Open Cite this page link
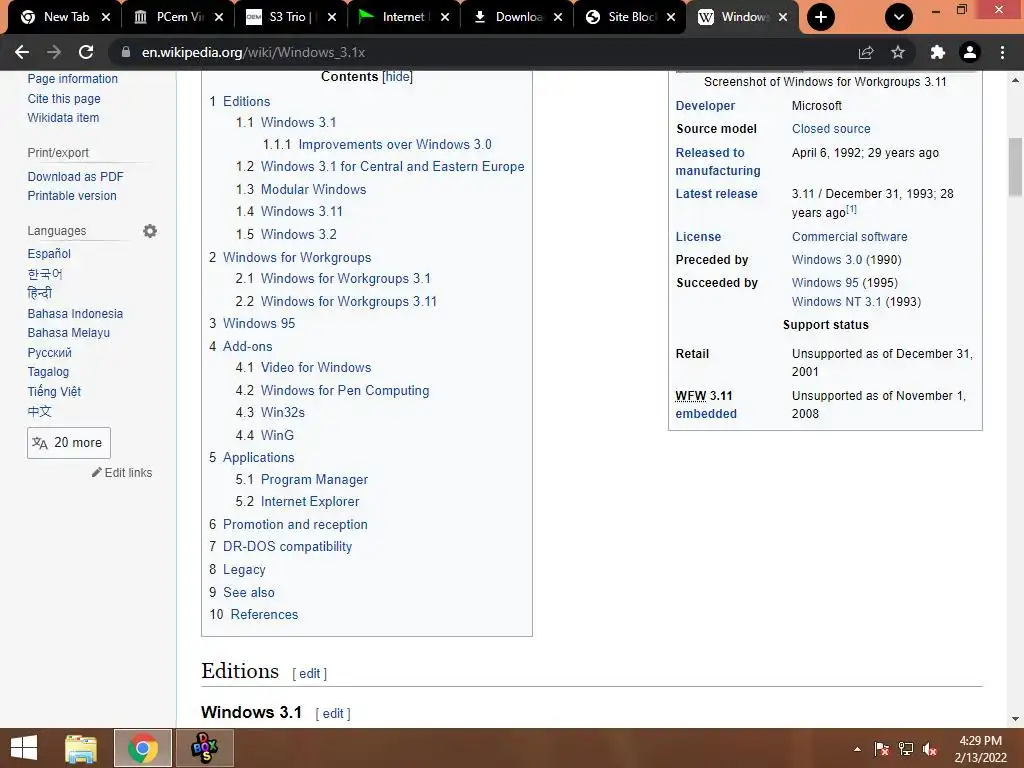Viewport: 1024px width, 768px height. coord(64,99)
